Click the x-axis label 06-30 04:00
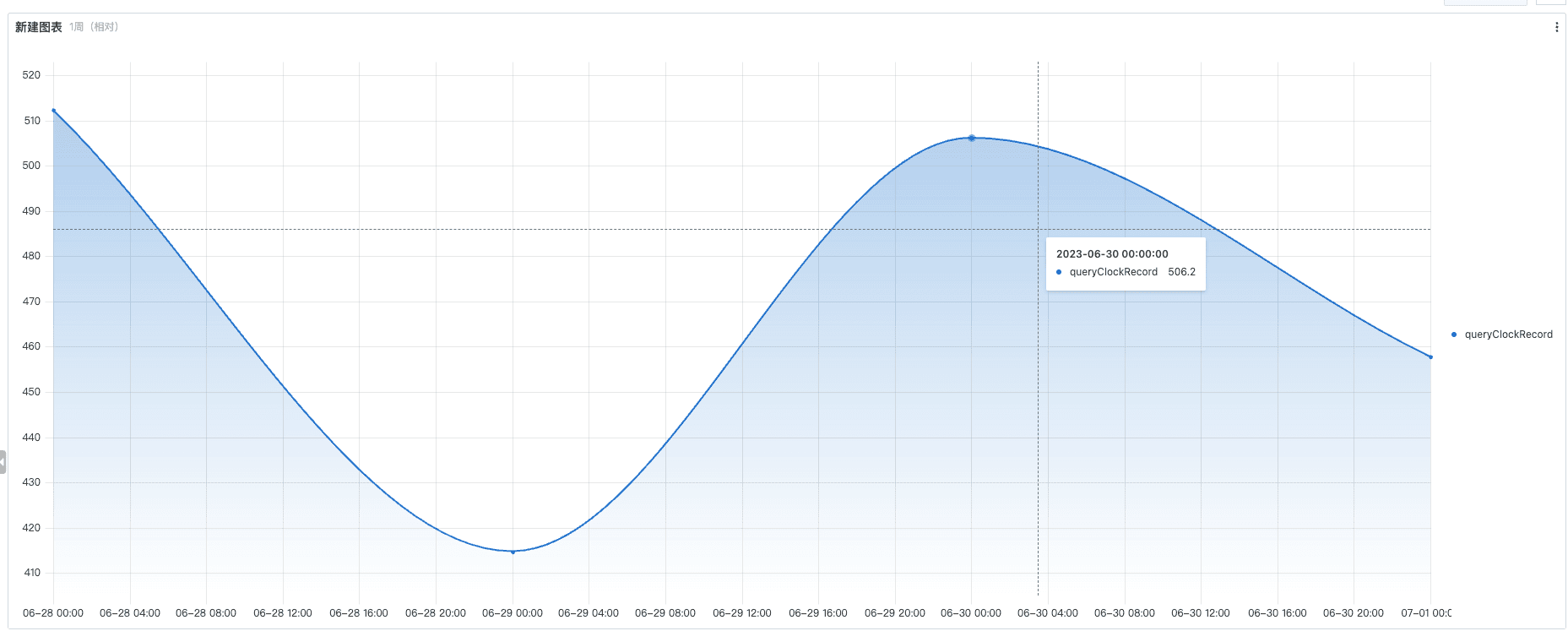 1048,613
